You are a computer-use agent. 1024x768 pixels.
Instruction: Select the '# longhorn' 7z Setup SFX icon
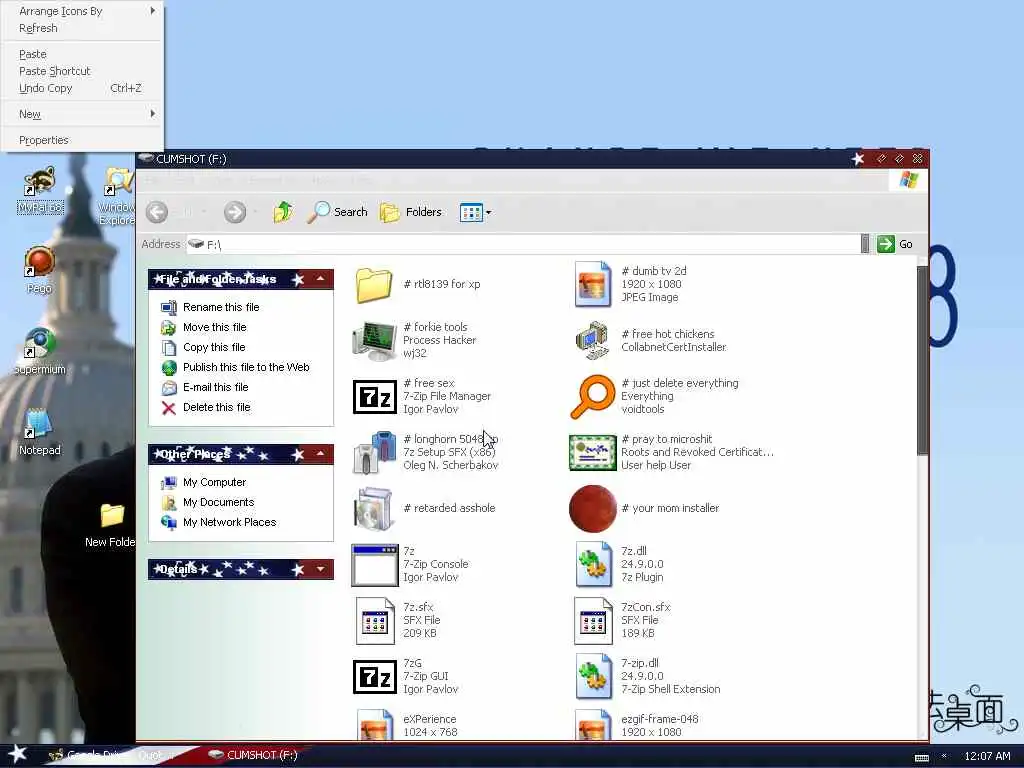374,452
